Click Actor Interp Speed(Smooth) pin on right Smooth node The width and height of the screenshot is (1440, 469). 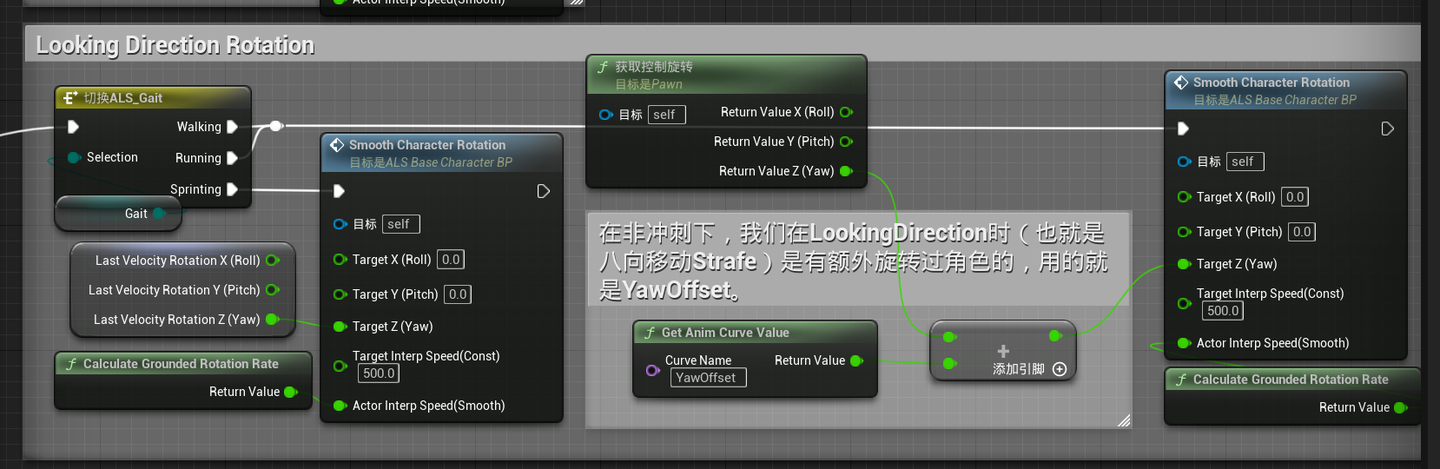pos(1185,343)
